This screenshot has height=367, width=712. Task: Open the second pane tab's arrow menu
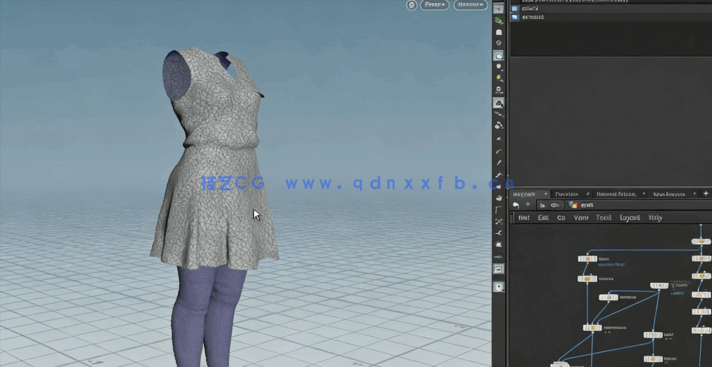coord(588,194)
